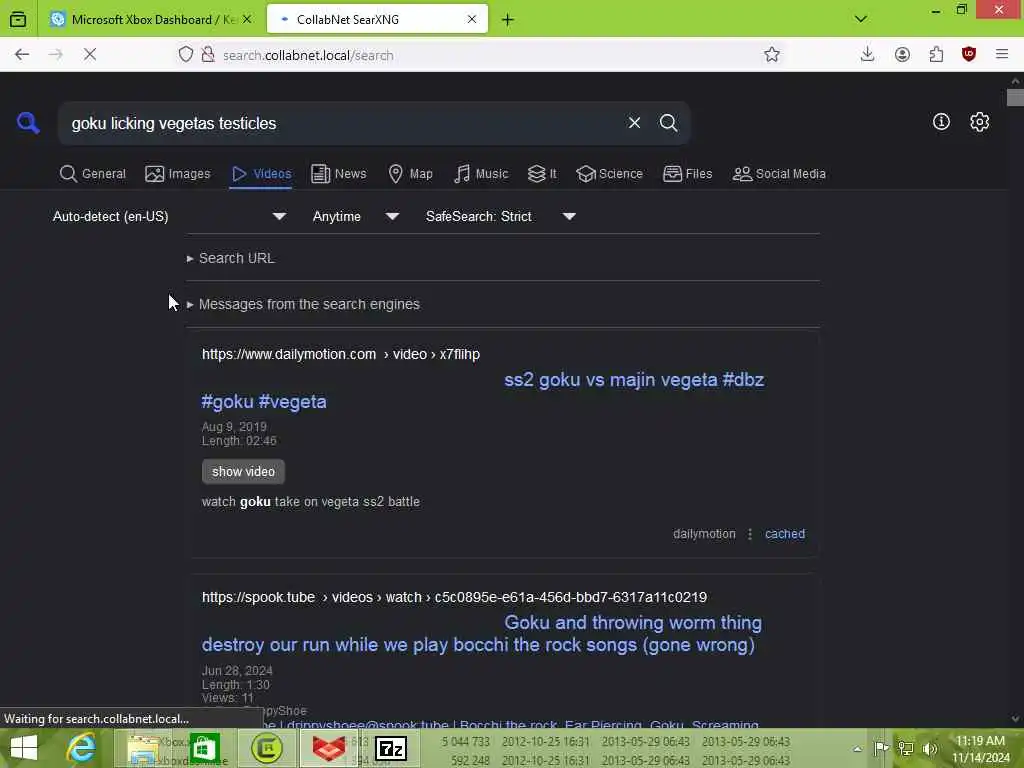Submit search with magnifier button

coord(668,123)
